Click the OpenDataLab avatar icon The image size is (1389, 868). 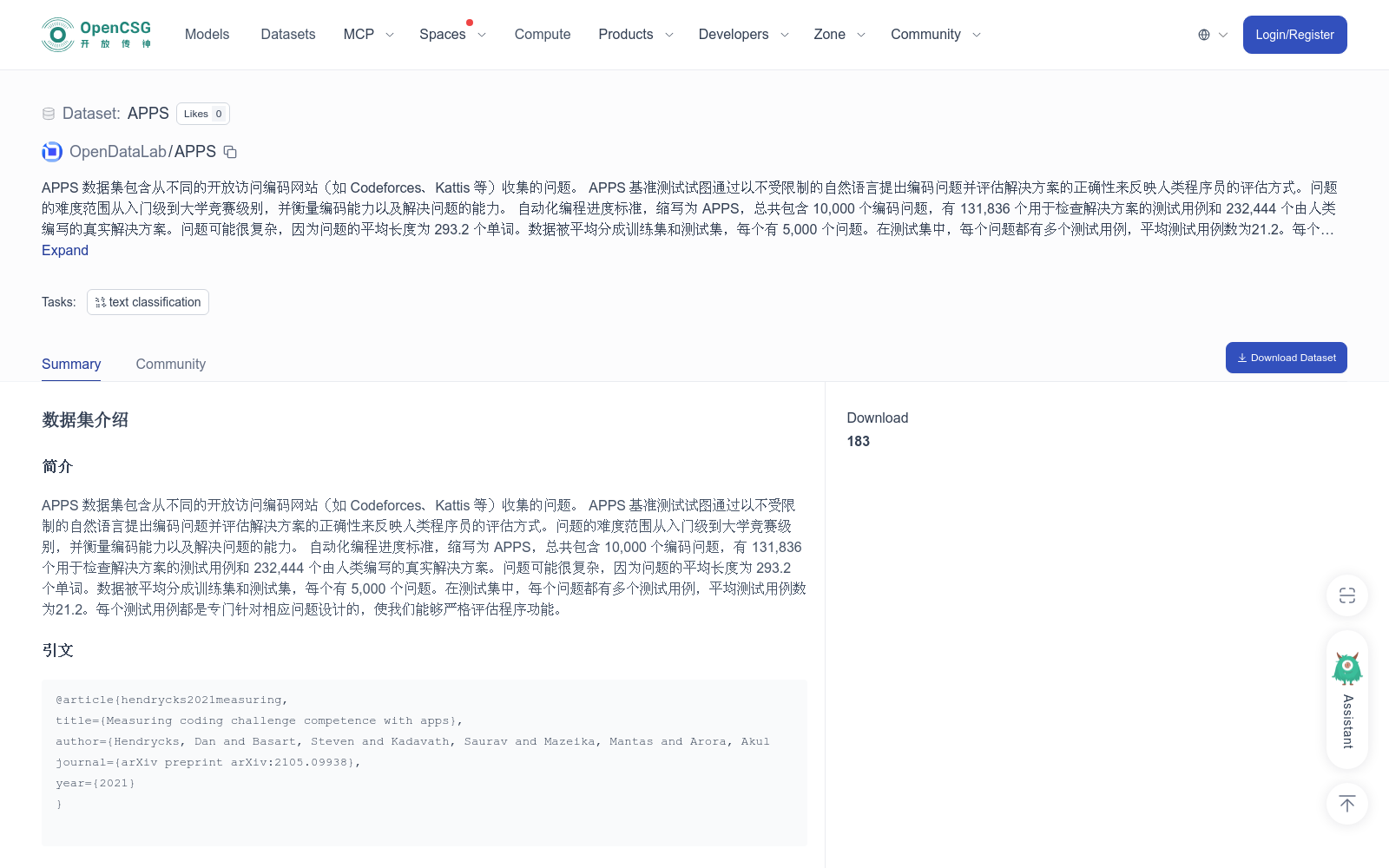coord(52,152)
